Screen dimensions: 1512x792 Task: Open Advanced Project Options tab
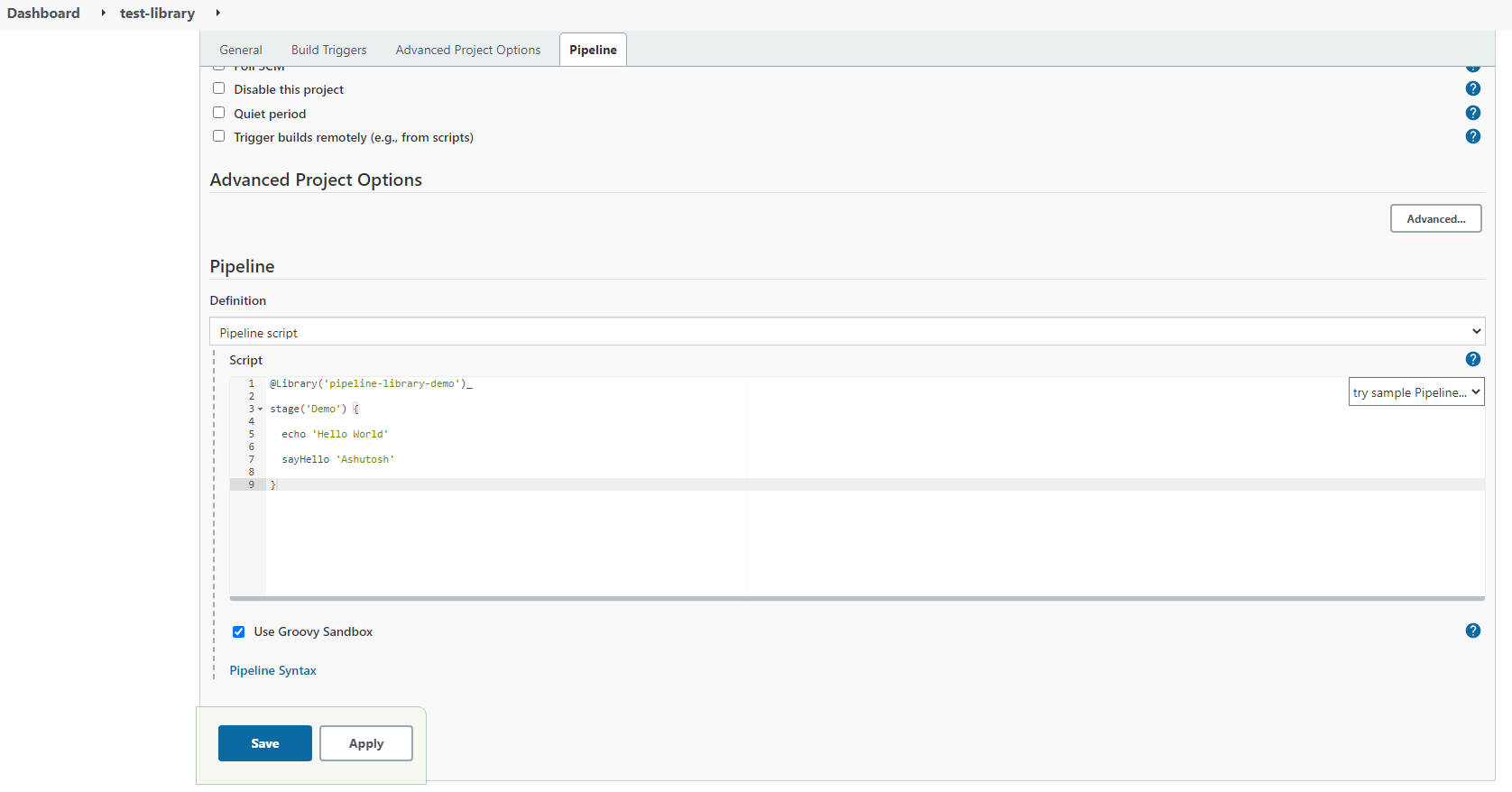tap(468, 50)
